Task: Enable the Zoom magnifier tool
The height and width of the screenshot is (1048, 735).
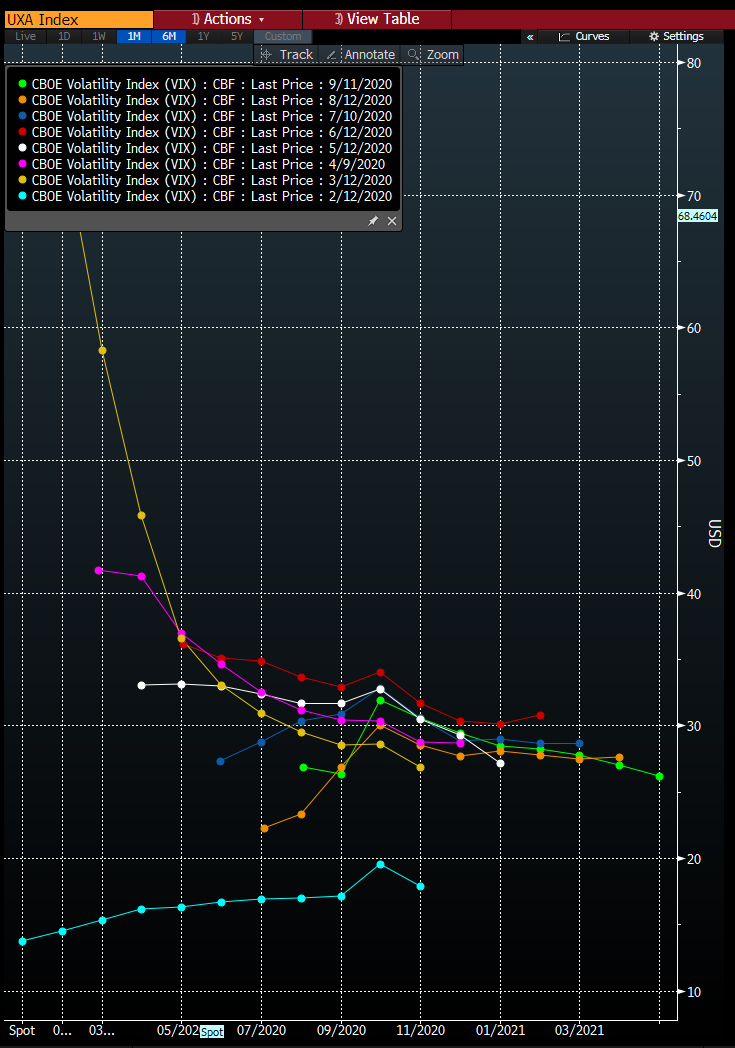Action: [x=434, y=55]
